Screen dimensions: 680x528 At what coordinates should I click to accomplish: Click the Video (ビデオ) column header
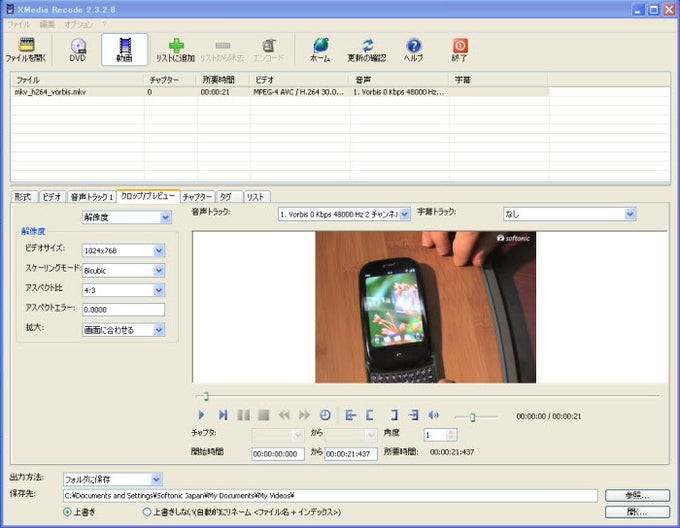[299, 80]
